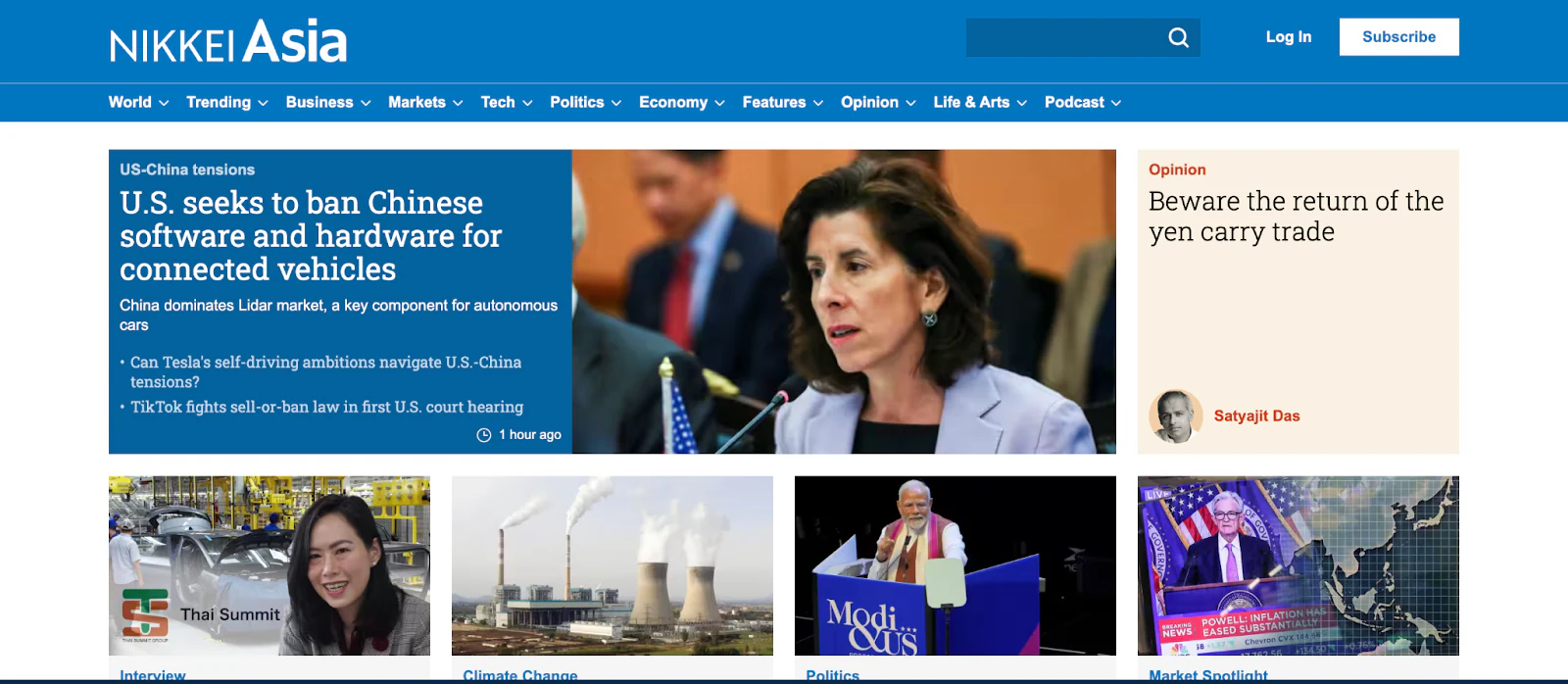Image resolution: width=1568 pixels, height=684 pixels.
Task: Open the TikTok sell-or-ban law story
Action: [326, 407]
